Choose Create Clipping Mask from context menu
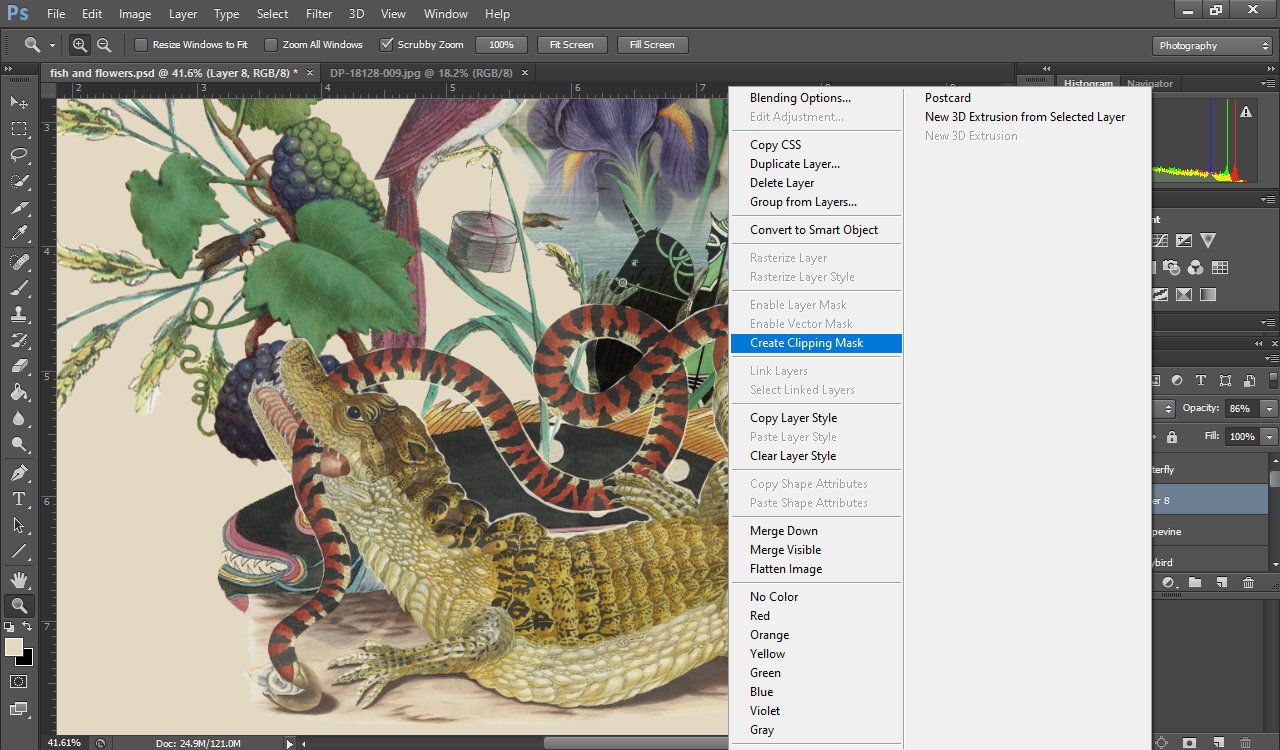 (x=806, y=343)
